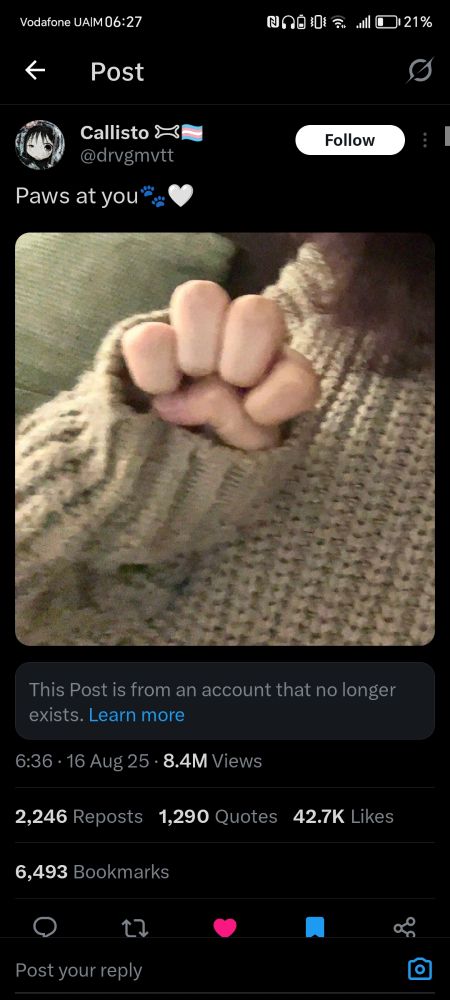Image resolution: width=450 pixels, height=1000 pixels.
Task: Tap the @drvgmvtt username handle
Action: coord(127,156)
